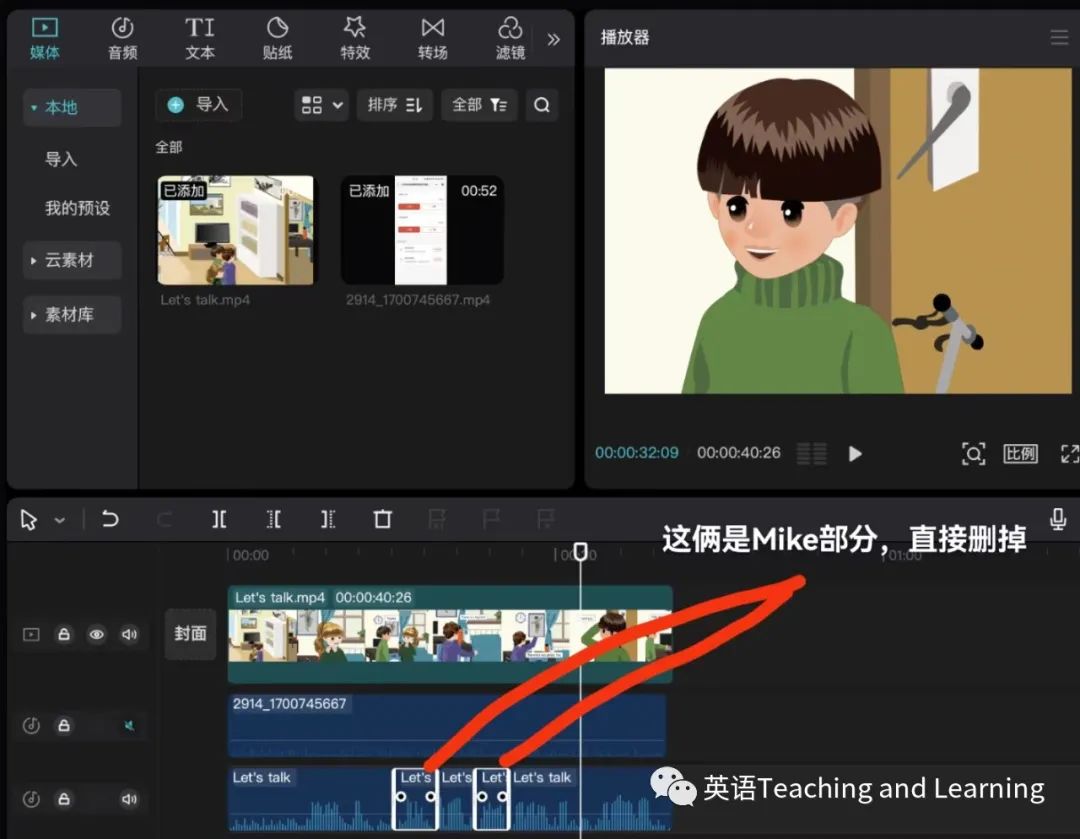Open the 滤镜 filters tab
Image resolution: width=1080 pixels, height=839 pixels.
tap(510, 39)
